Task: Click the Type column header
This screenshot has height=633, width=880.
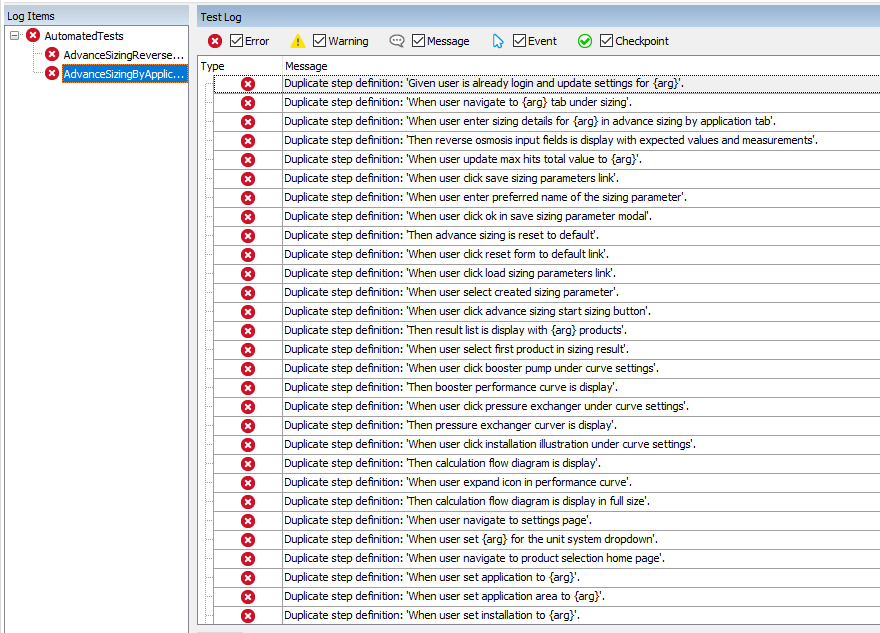Action: [213, 66]
